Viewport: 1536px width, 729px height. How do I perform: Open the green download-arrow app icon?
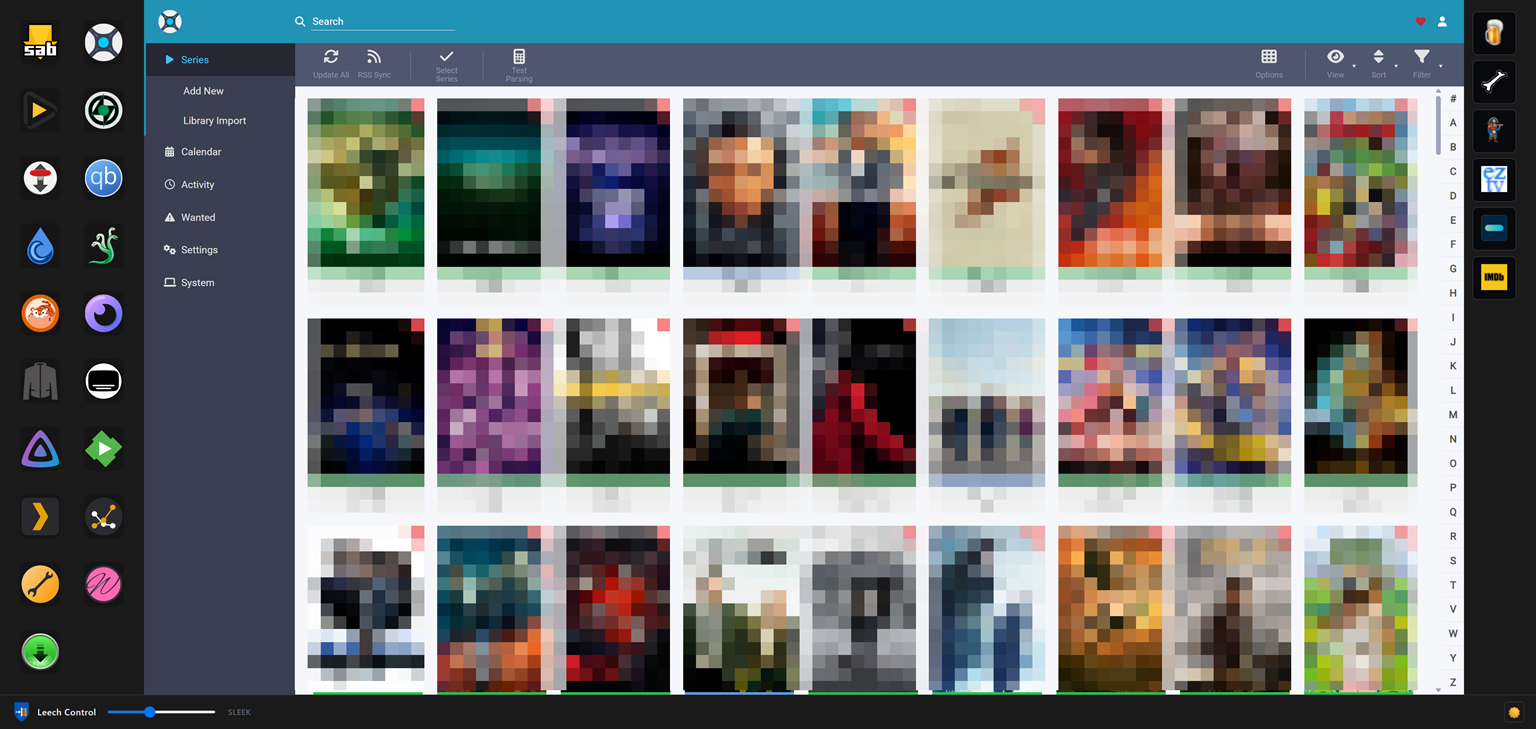(41, 652)
